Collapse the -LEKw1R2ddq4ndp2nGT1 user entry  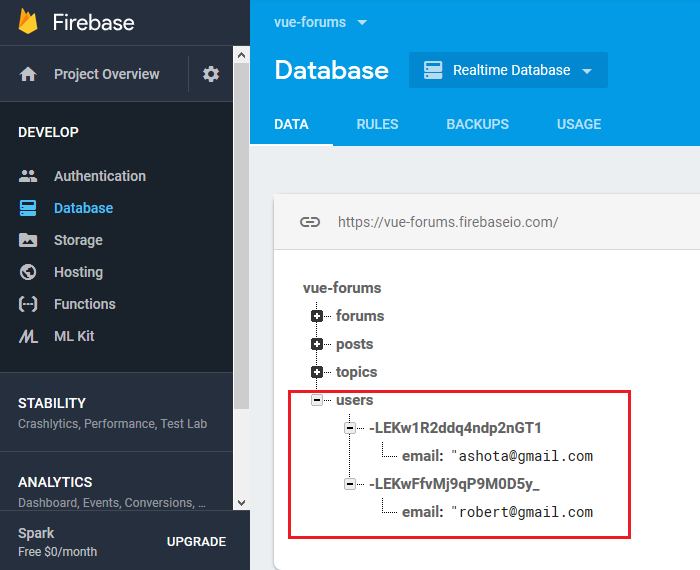tap(350, 428)
